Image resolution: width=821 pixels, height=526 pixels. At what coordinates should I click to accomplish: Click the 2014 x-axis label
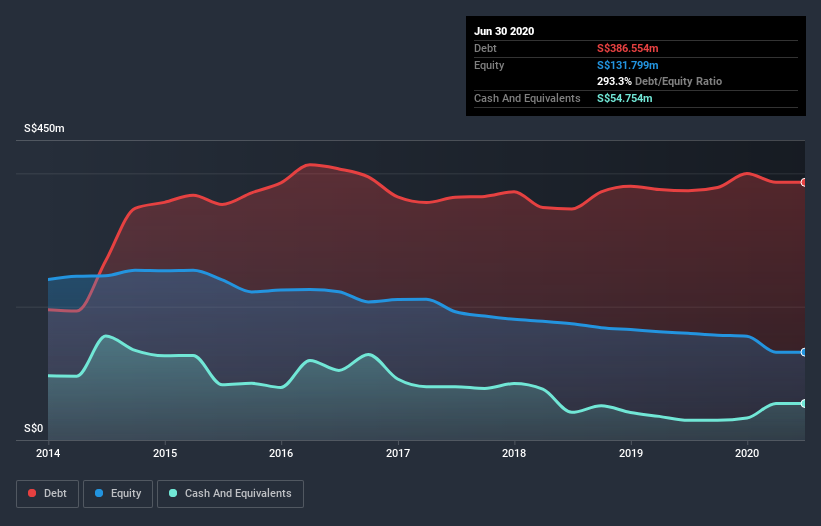[48, 453]
